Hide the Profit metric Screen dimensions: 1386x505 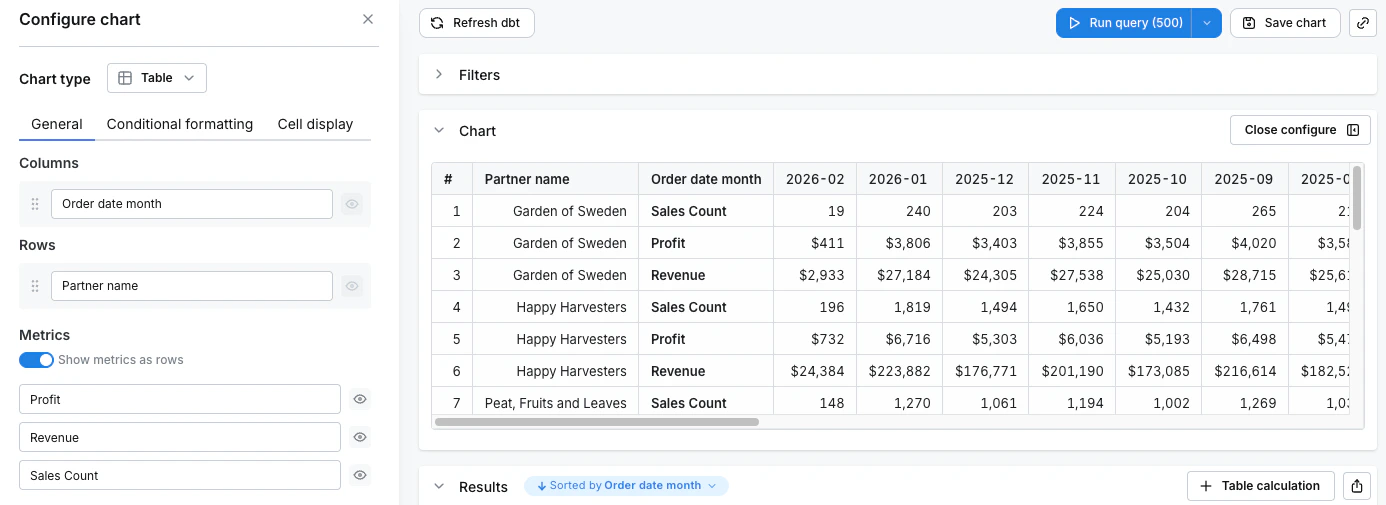[360, 399]
